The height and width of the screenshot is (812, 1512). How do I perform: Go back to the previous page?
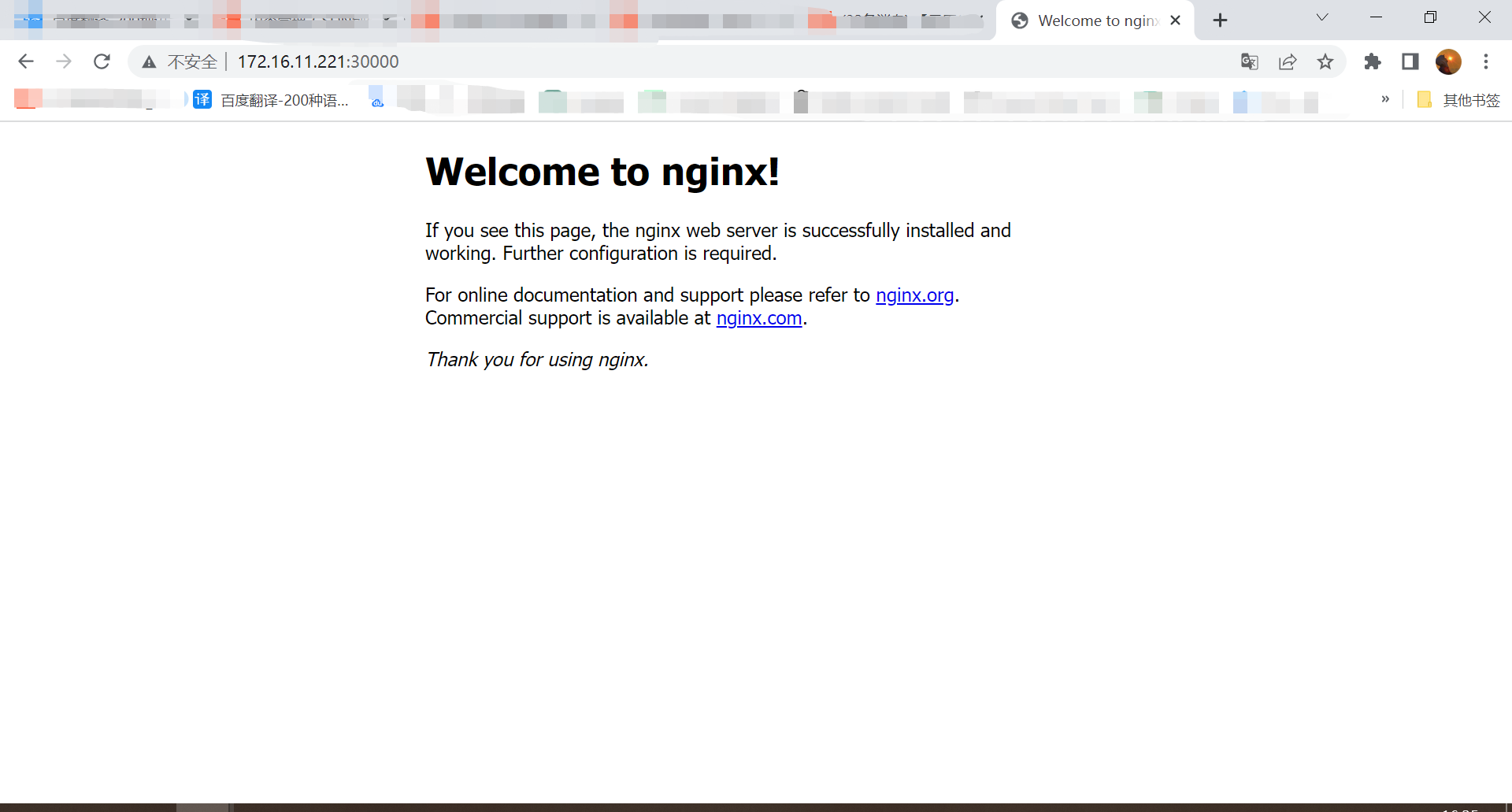coord(26,61)
